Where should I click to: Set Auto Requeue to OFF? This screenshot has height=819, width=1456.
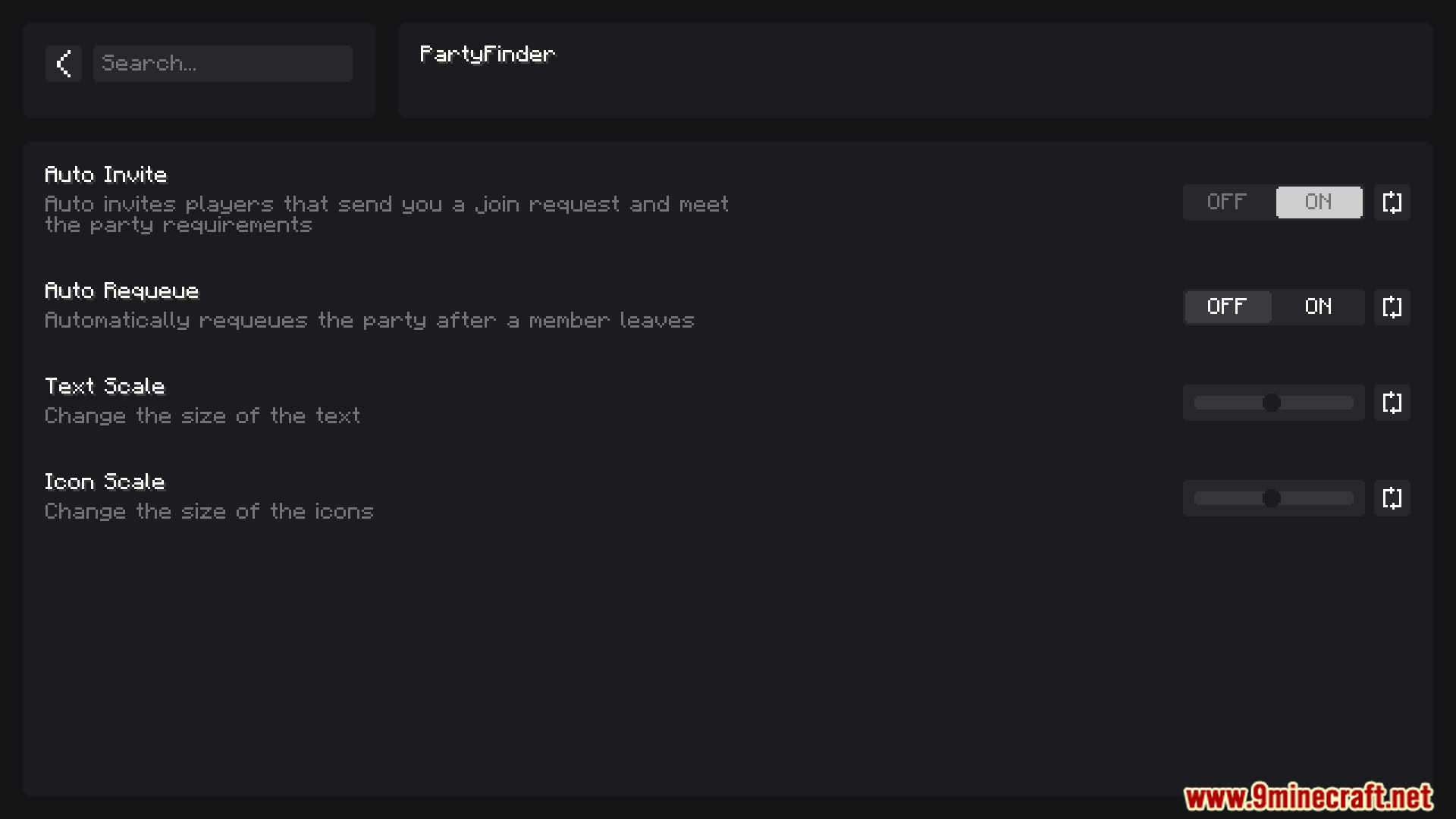pyautogui.click(x=1227, y=307)
